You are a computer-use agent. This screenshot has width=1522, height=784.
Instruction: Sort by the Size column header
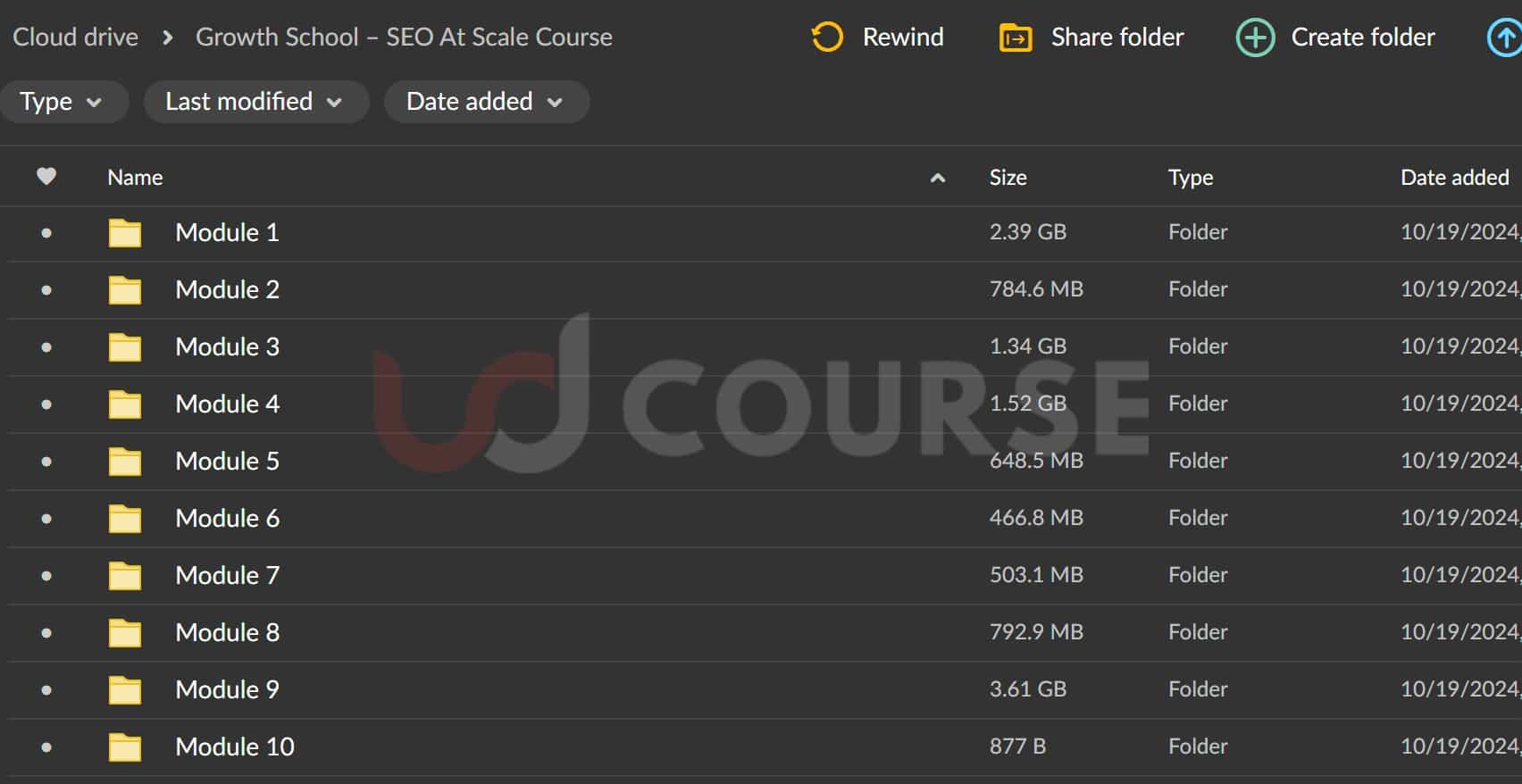(1008, 178)
